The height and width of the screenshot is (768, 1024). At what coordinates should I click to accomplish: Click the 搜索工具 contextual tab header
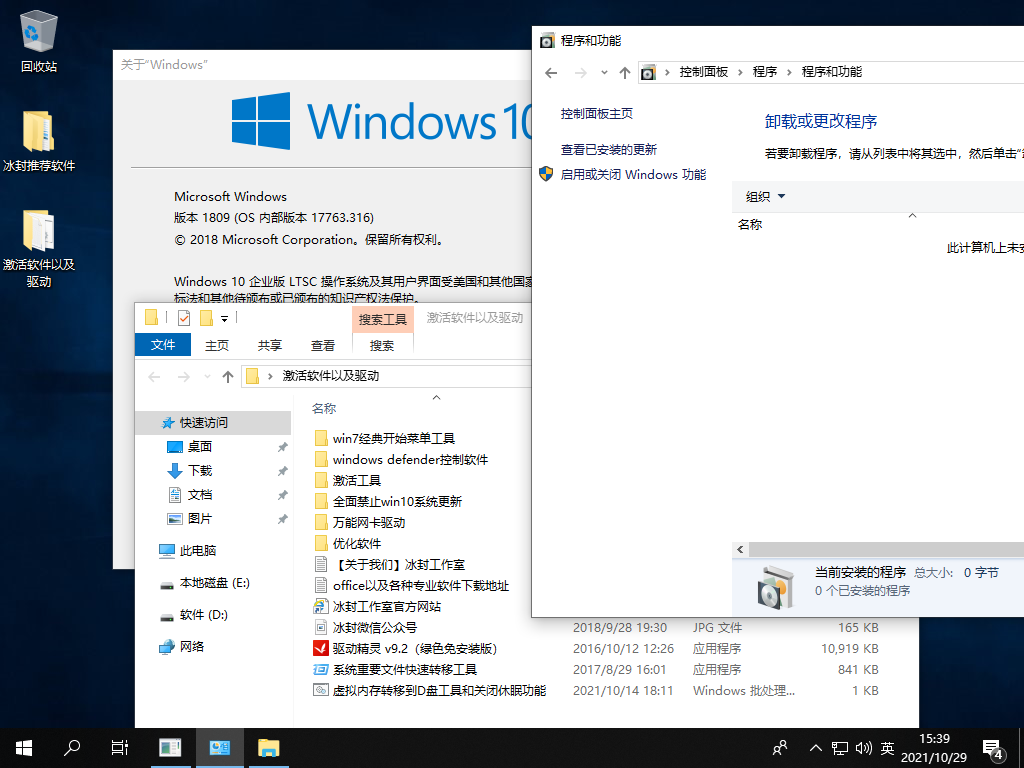pos(383,319)
